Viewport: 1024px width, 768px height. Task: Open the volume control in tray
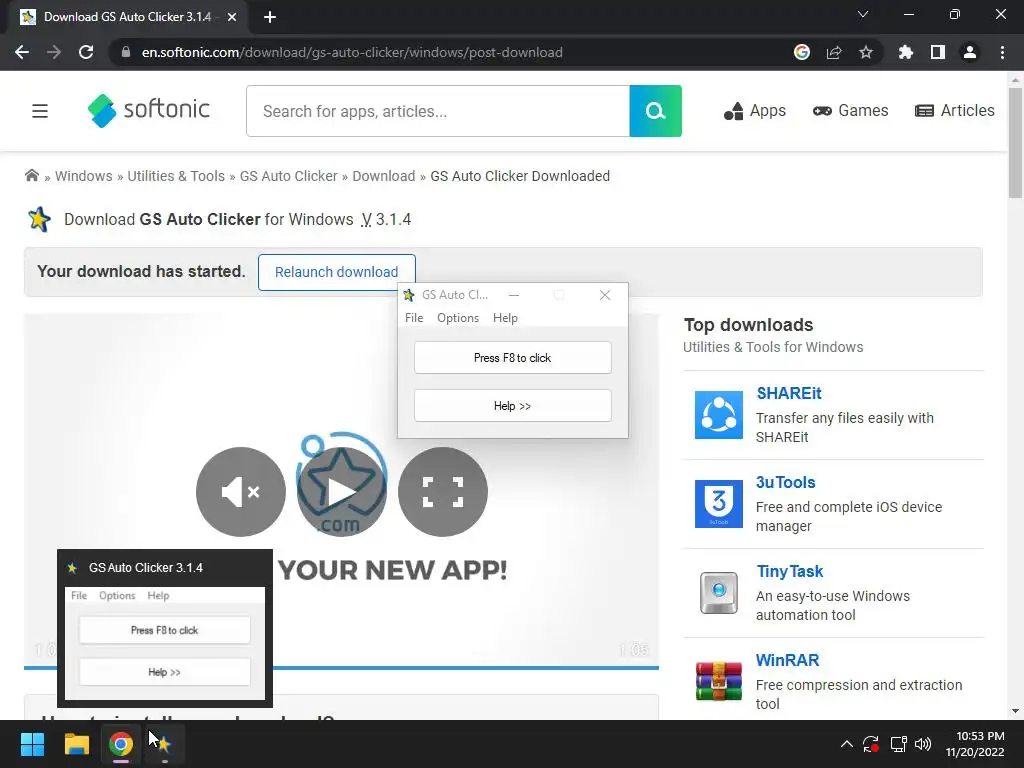coord(923,744)
